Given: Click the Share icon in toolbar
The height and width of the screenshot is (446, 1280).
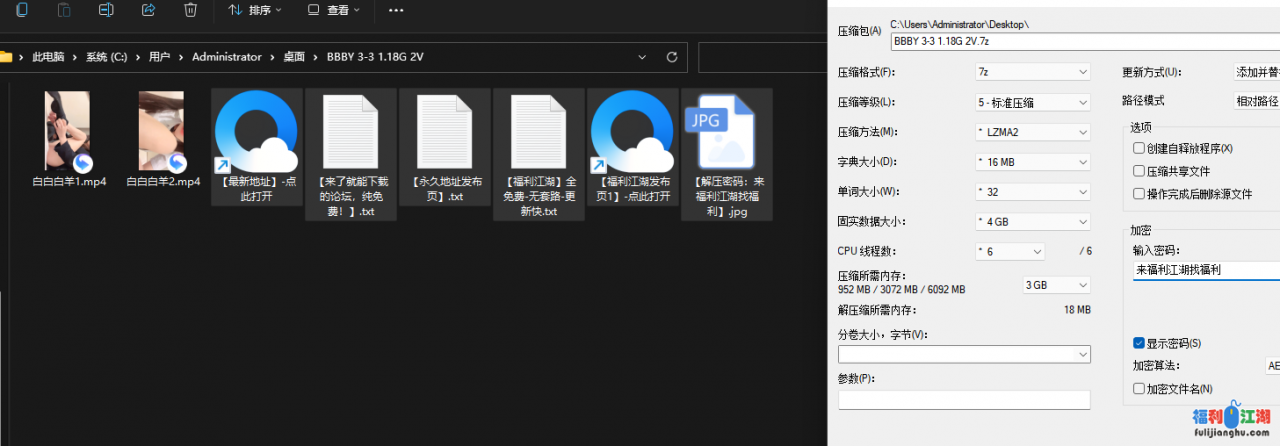Looking at the screenshot, I should coord(148,10).
